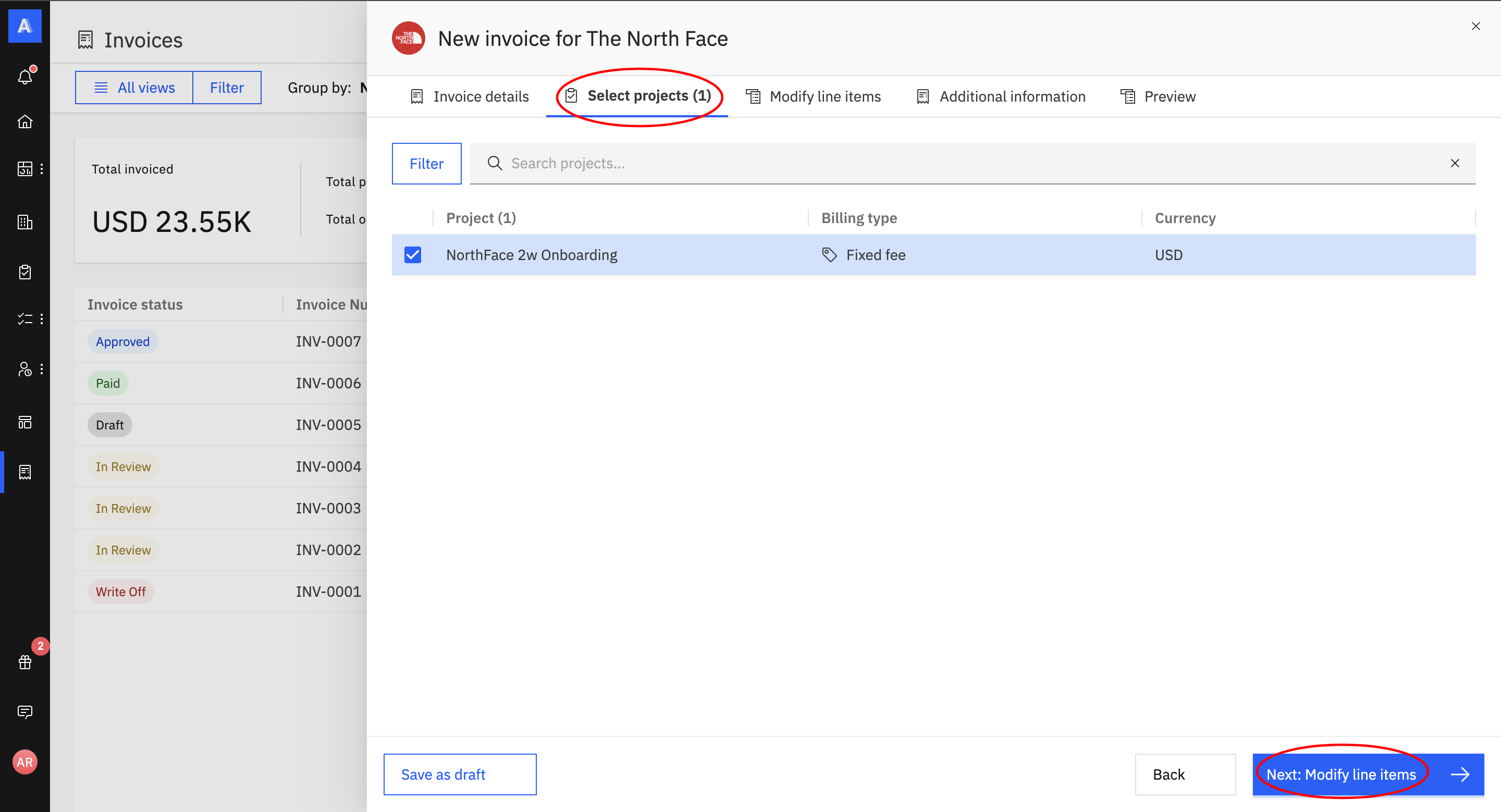Open the company building icon in sidebar
Image resolution: width=1501 pixels, height=812 pixels.
tap(24, 222)
